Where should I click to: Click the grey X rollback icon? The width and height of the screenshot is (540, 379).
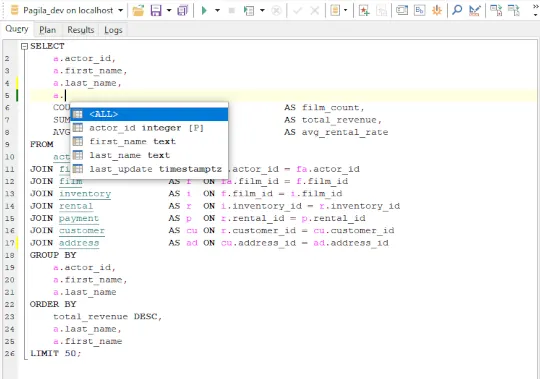(314, 11)
